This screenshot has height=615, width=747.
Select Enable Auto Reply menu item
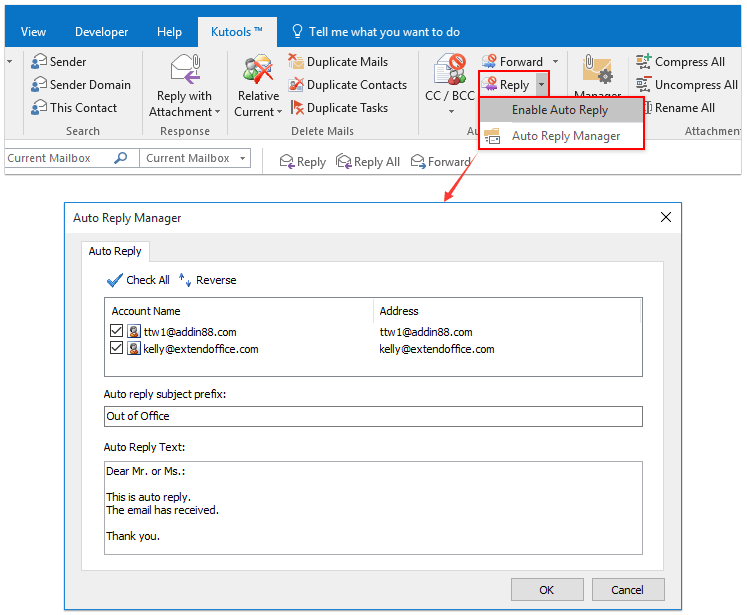point(559,110)
